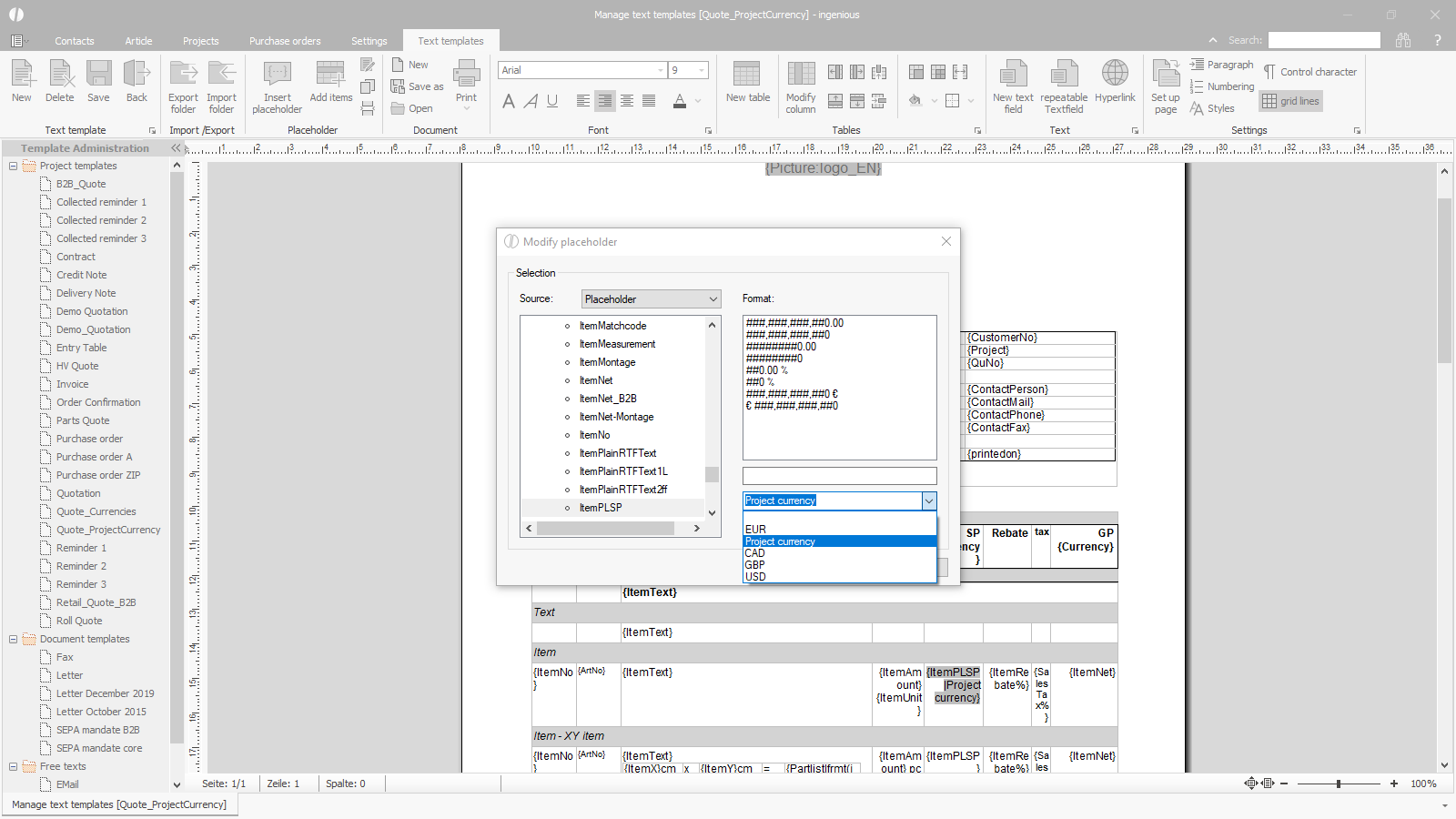1456x819 pixels.
Task: Click the Print icon
Action: [x=466, y=75]
